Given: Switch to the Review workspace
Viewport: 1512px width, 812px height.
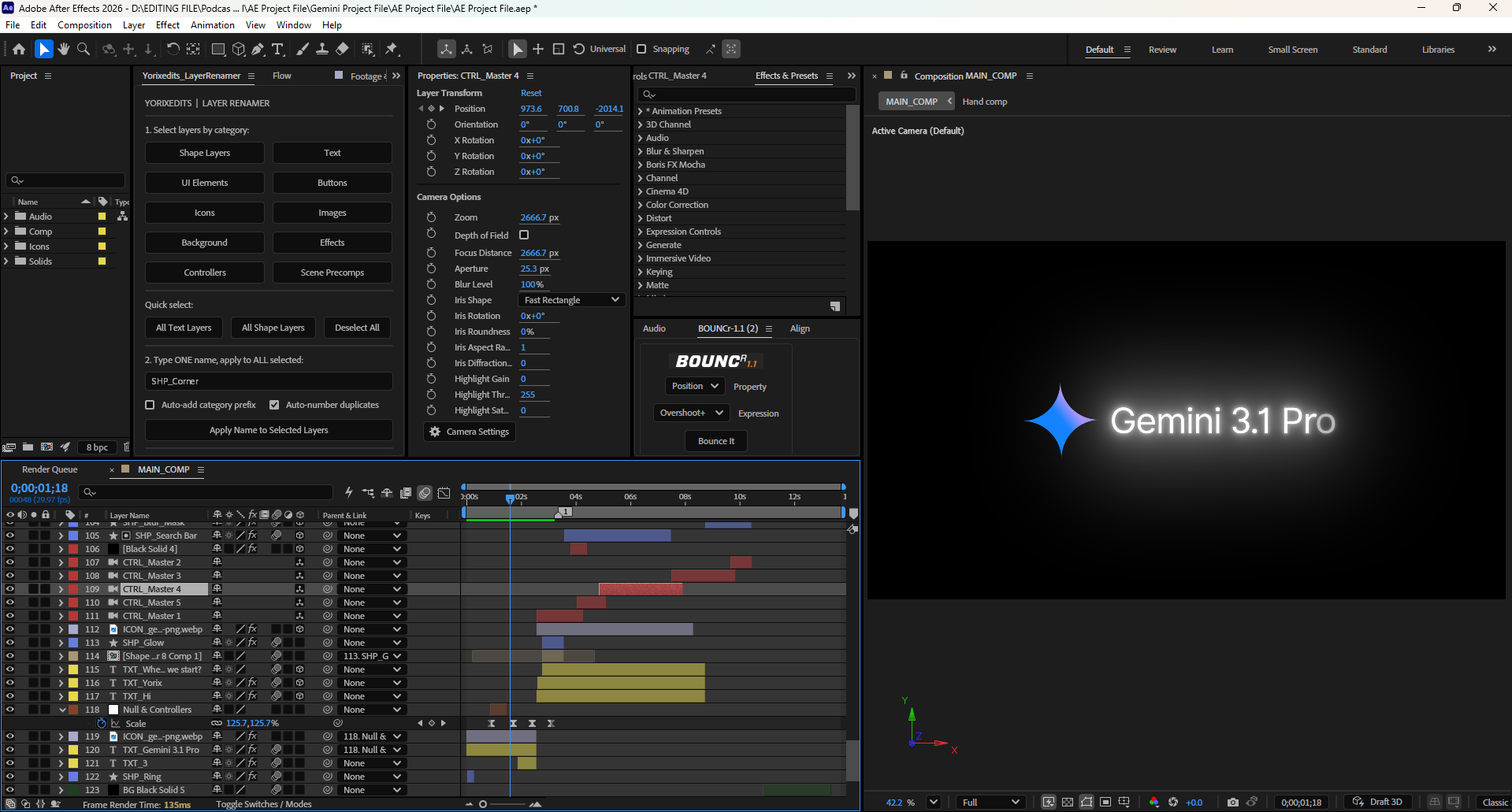Looking at the screenshot, I should tap(1162, 50).
